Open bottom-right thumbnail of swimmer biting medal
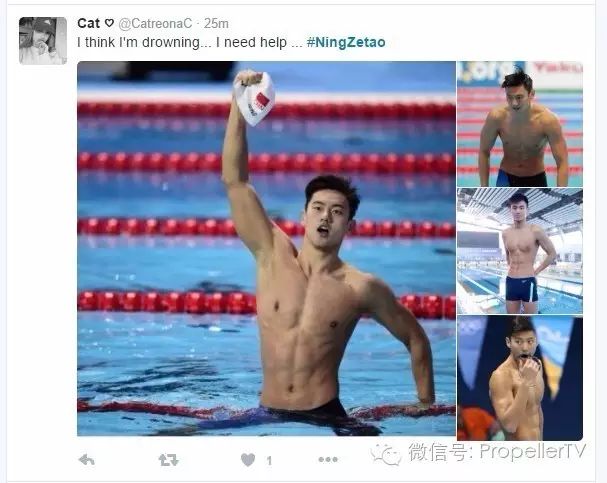The image size is (607, 483). (x=520, y=378)
